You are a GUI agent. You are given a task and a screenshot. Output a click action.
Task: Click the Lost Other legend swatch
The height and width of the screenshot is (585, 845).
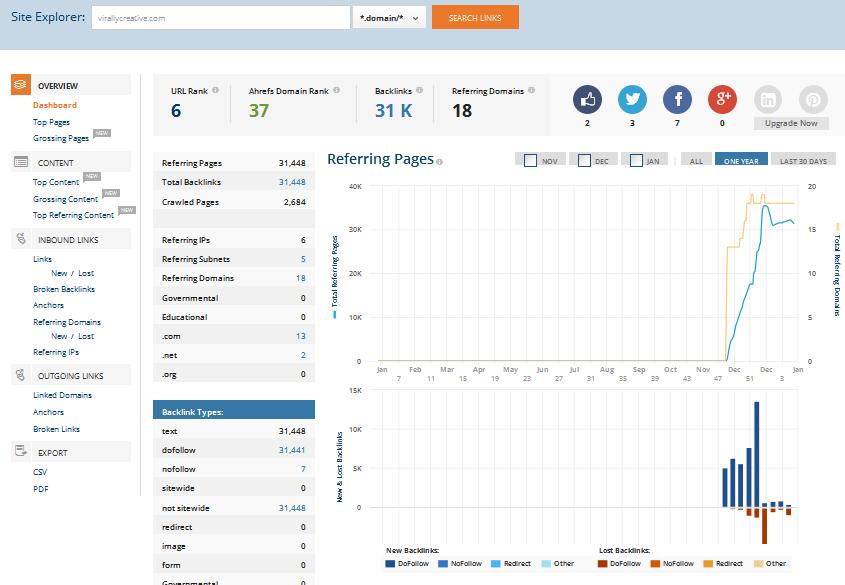(x=758, y=563)
